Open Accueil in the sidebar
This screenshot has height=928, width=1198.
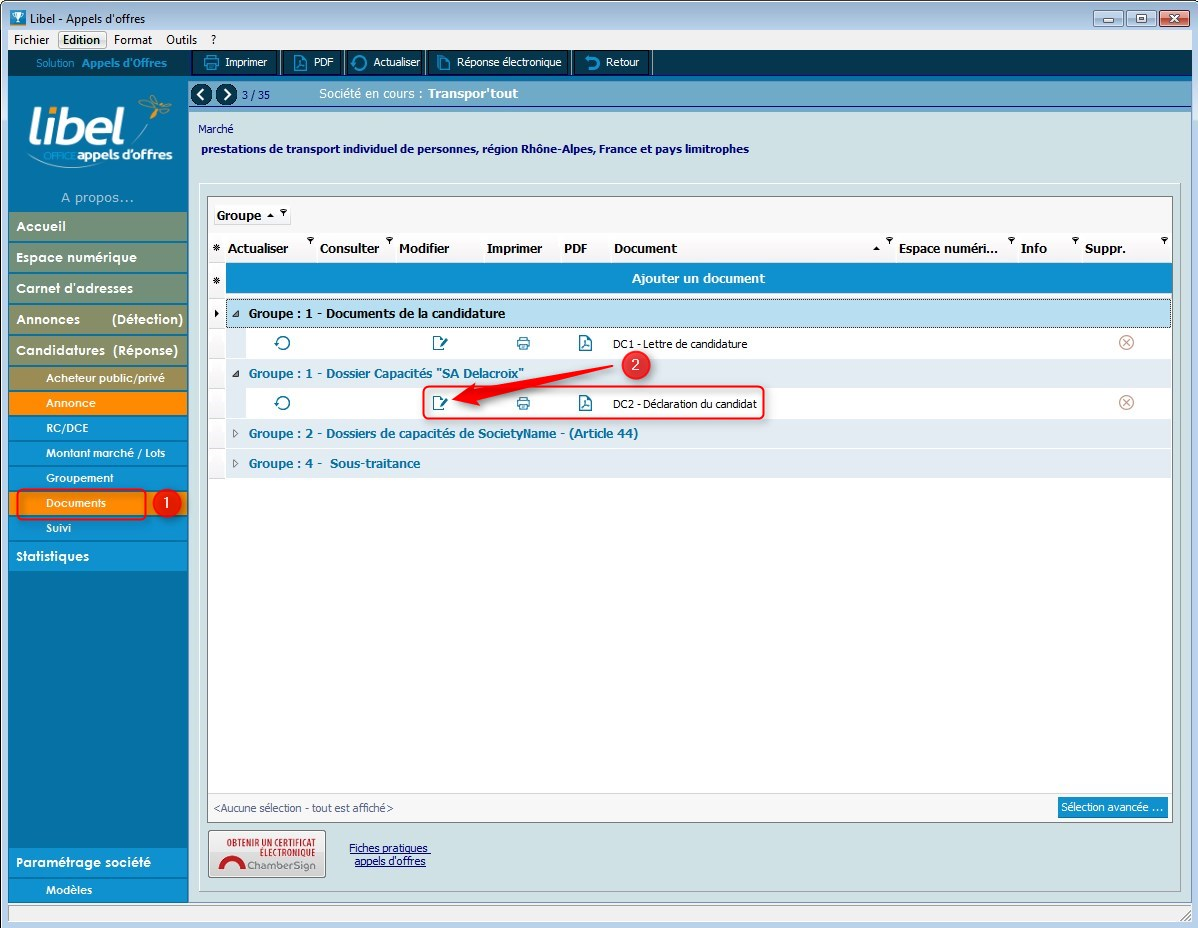coord(98,227)
